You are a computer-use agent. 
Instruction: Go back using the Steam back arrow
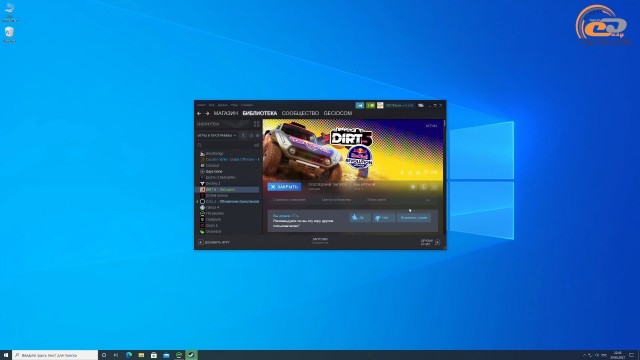tap(199, 113)
